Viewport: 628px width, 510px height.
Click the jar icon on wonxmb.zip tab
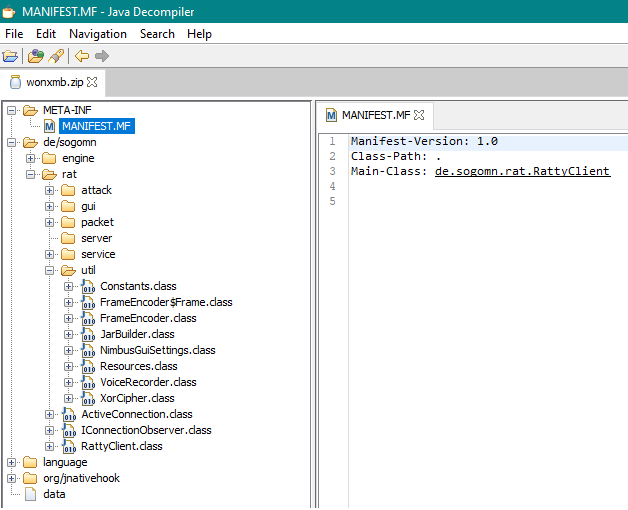tap(15, 82)
